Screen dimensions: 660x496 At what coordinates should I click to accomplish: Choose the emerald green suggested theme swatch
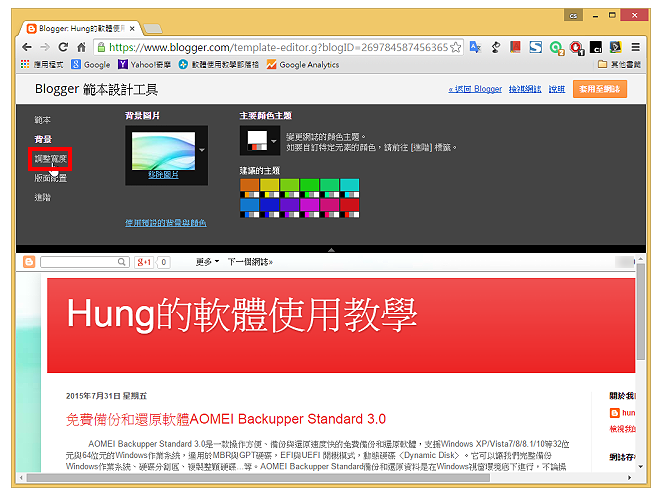tap(330, 188)
